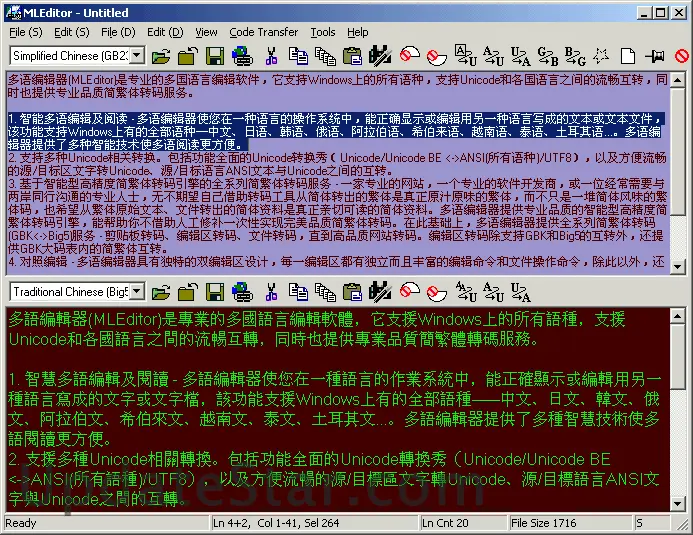Click the triple-page copy icon in the upper toolbar
The image size is (693, 535).
point(325,56)
